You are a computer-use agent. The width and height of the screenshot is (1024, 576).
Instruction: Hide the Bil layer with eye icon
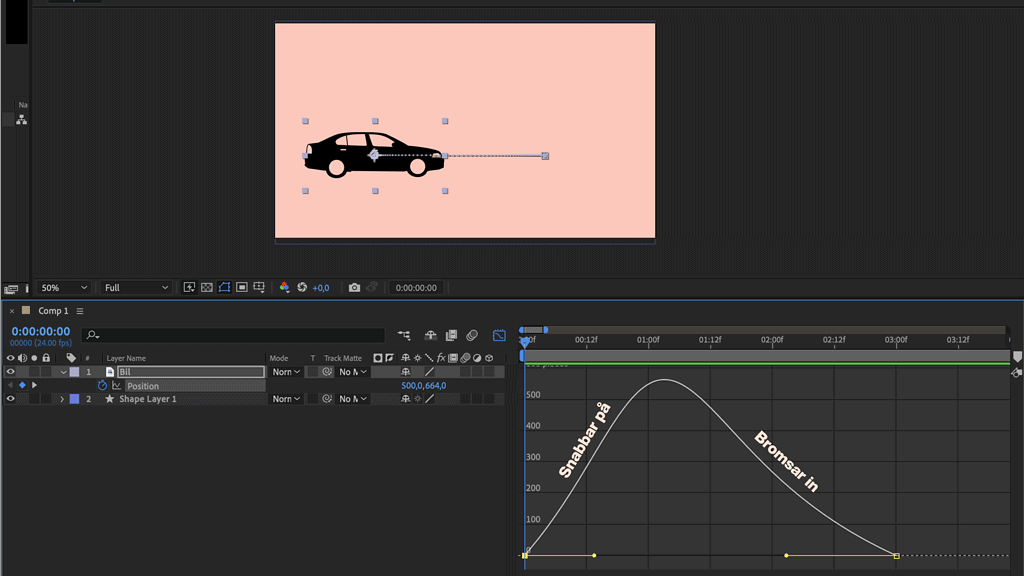pos(10,372)
